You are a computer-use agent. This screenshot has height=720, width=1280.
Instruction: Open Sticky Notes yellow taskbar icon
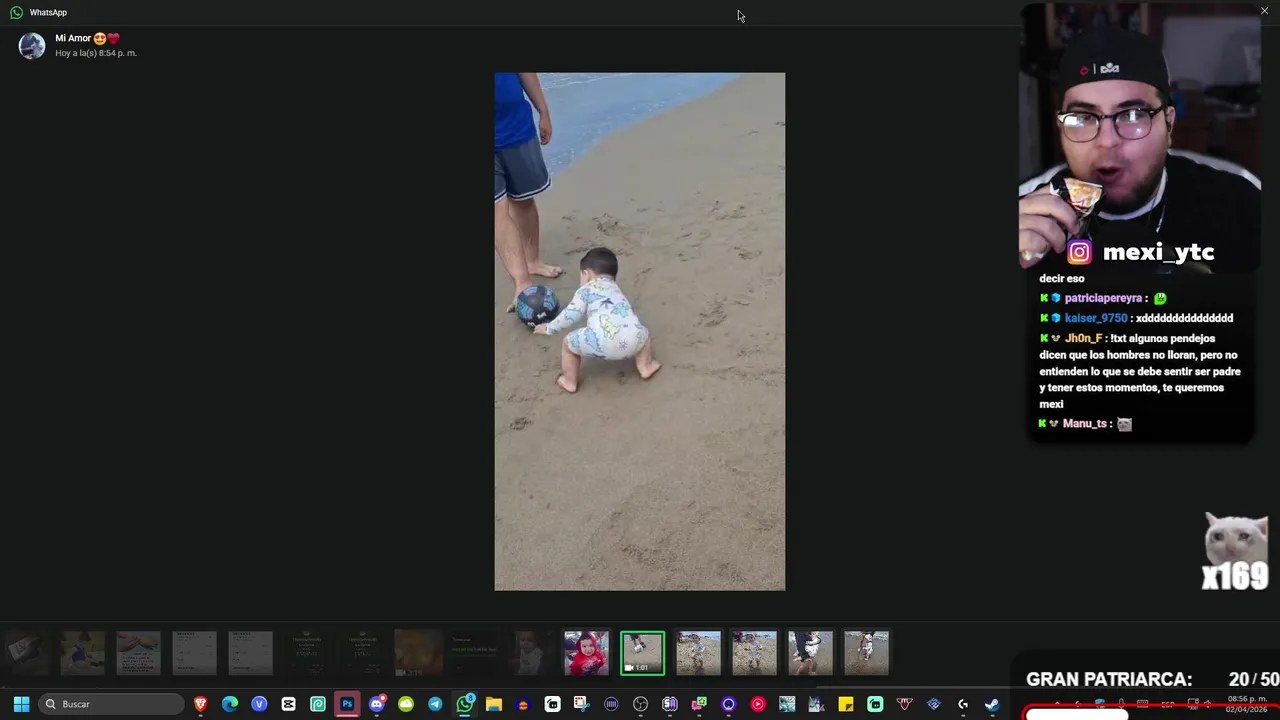point(846,704)
